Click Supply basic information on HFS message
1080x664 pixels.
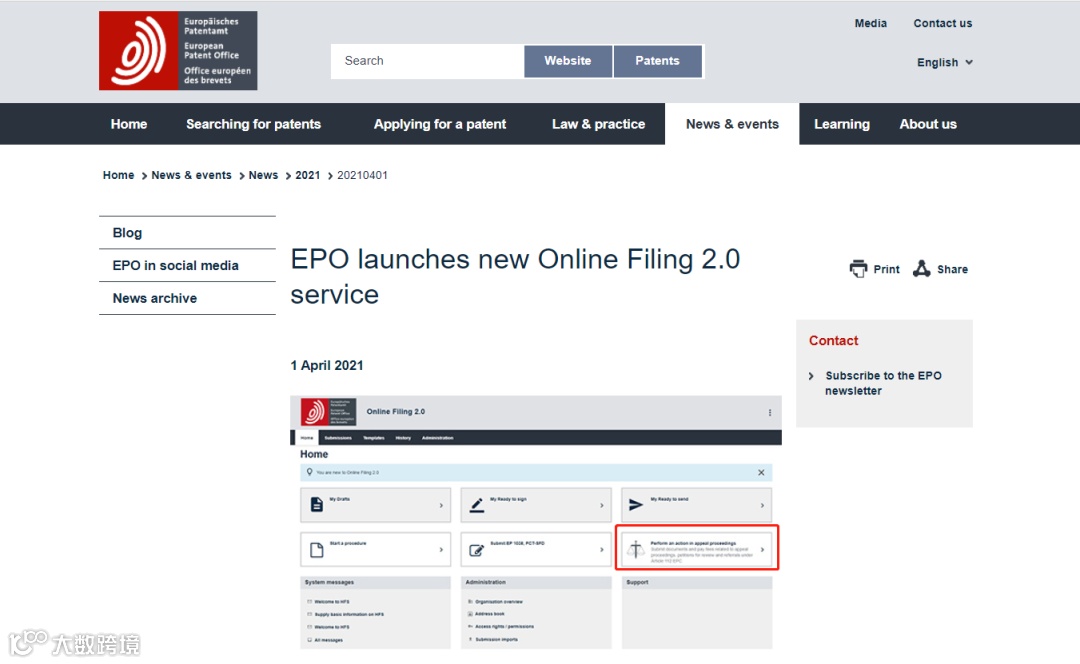click(349, 614)
